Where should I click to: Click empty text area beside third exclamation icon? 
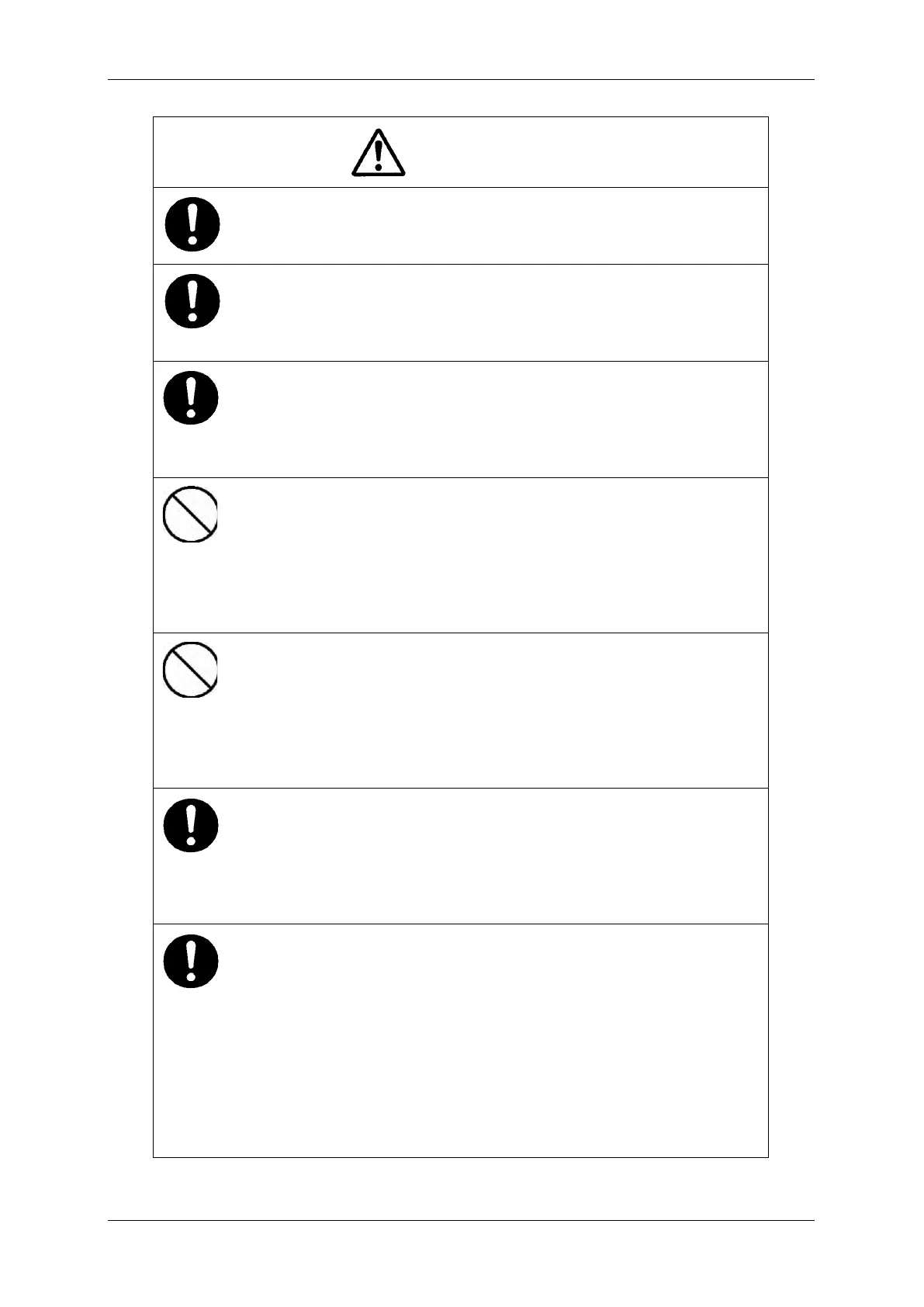coord(493,419)
